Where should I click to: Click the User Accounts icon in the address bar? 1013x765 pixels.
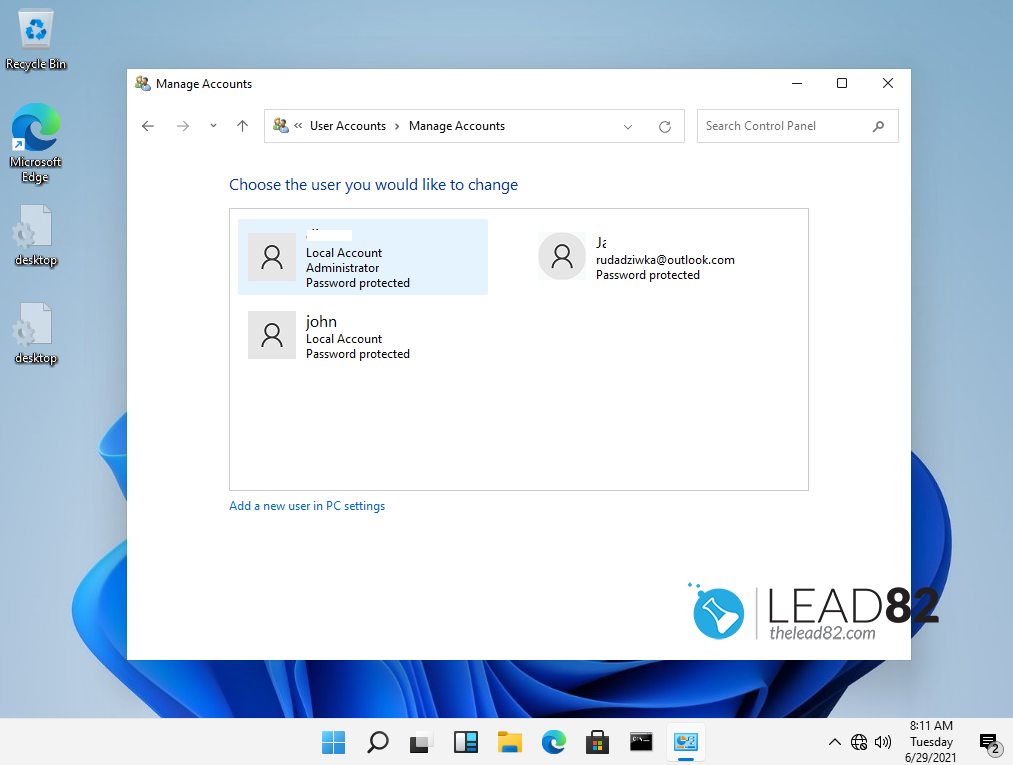tap(281, 126)
